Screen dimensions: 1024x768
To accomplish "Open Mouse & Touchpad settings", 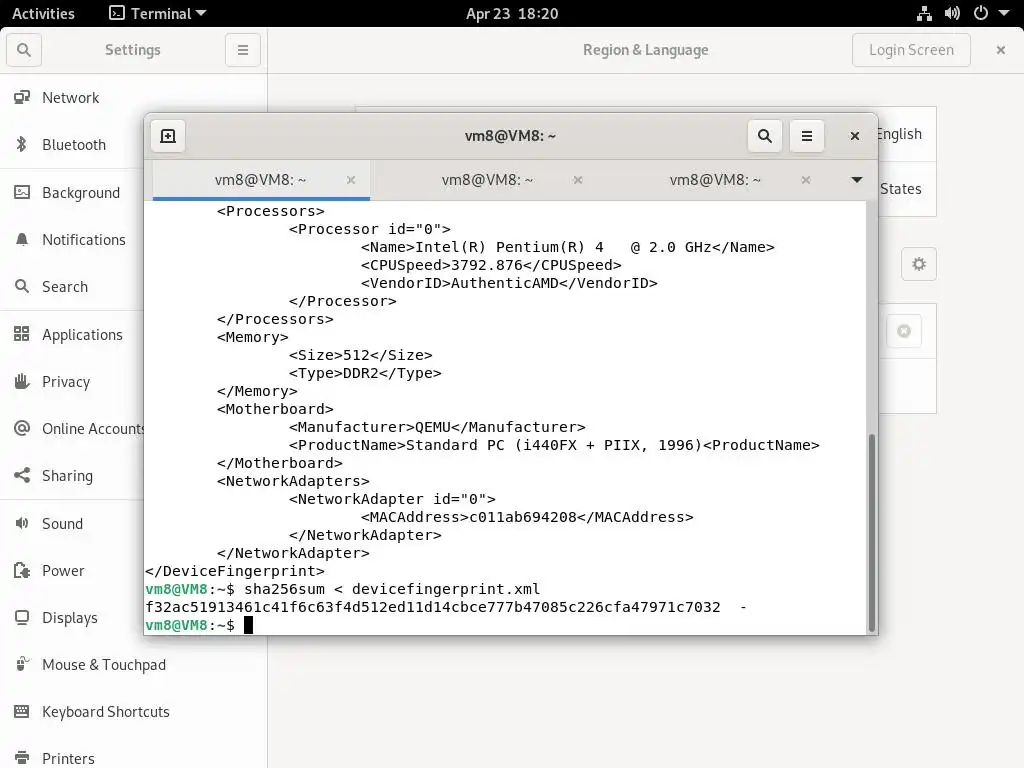I will 133,665.
